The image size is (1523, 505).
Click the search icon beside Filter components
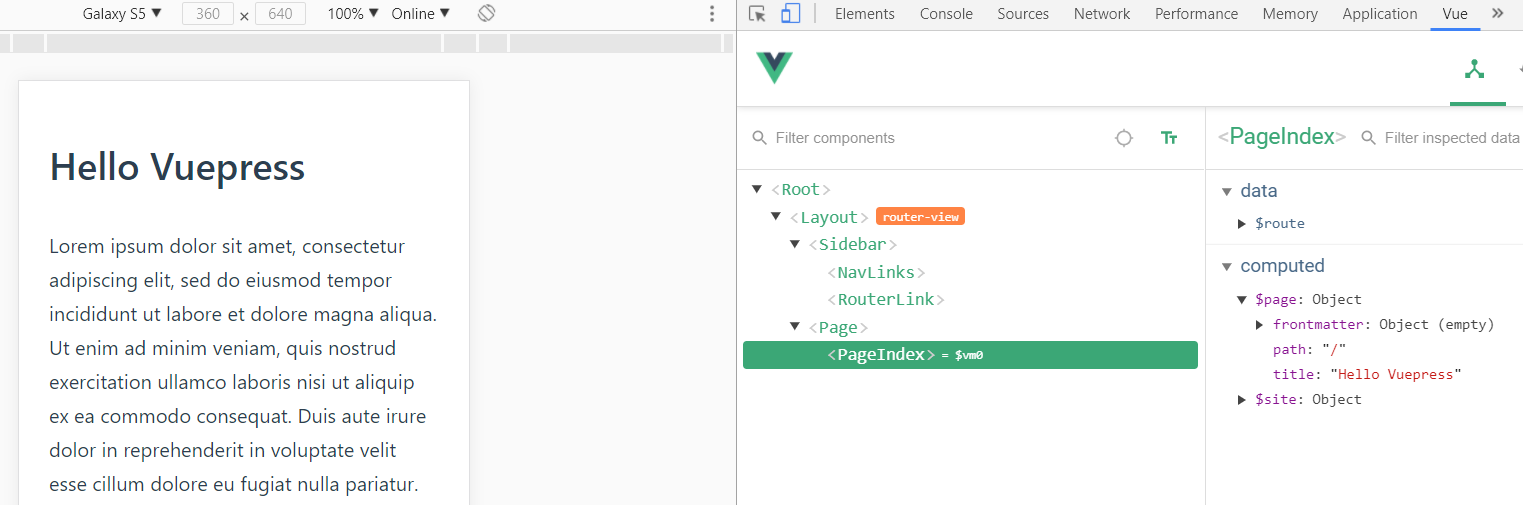pyautogui.click(x=760, y=138)
